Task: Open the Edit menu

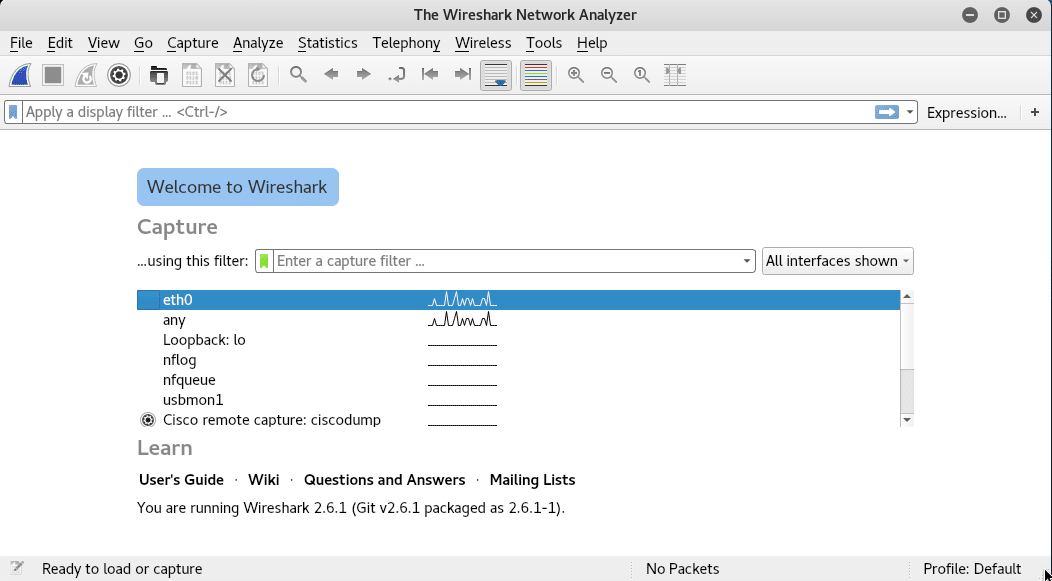Action: point(60,43)
